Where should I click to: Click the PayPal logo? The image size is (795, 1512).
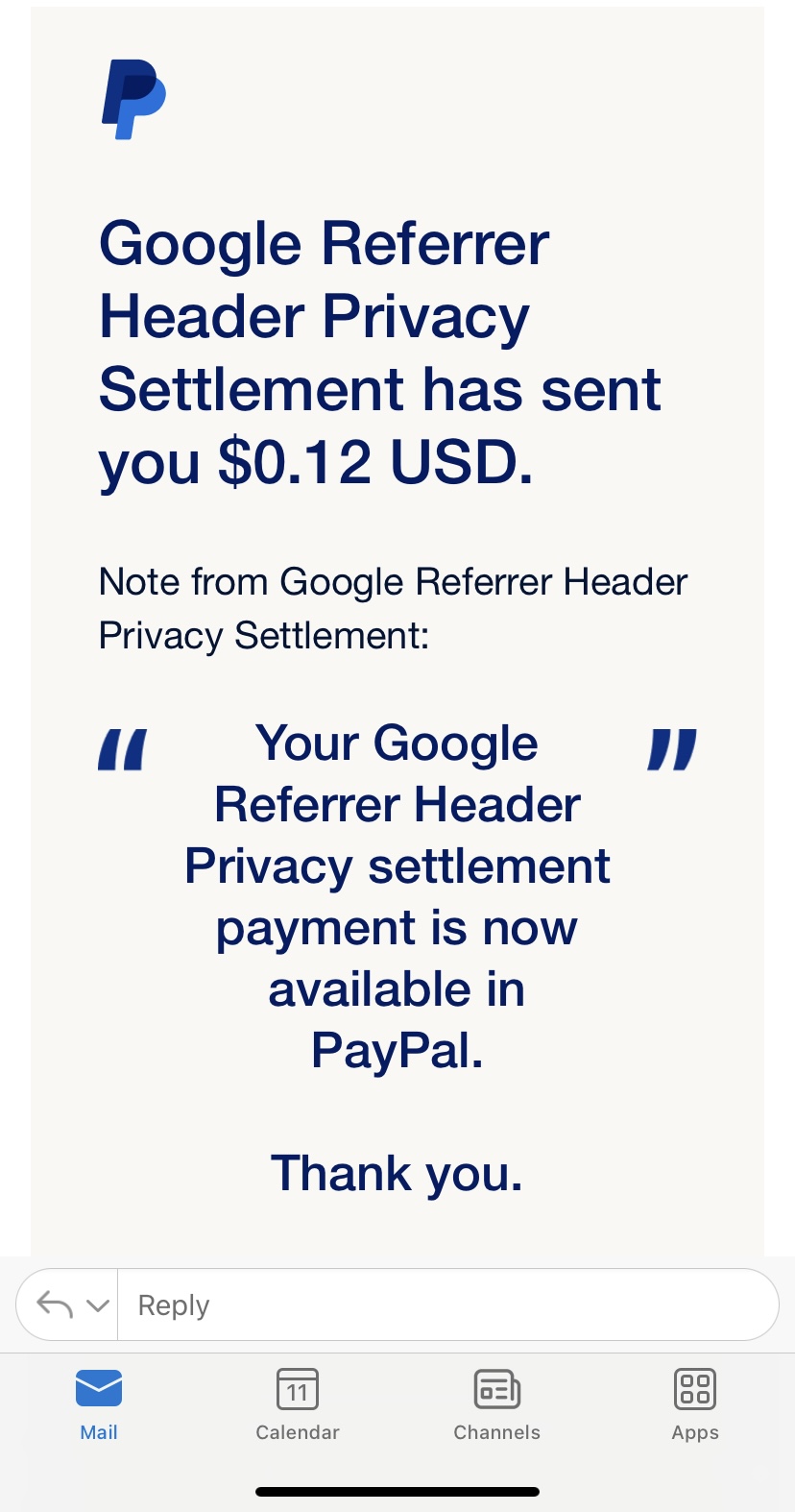click(133, 99)
